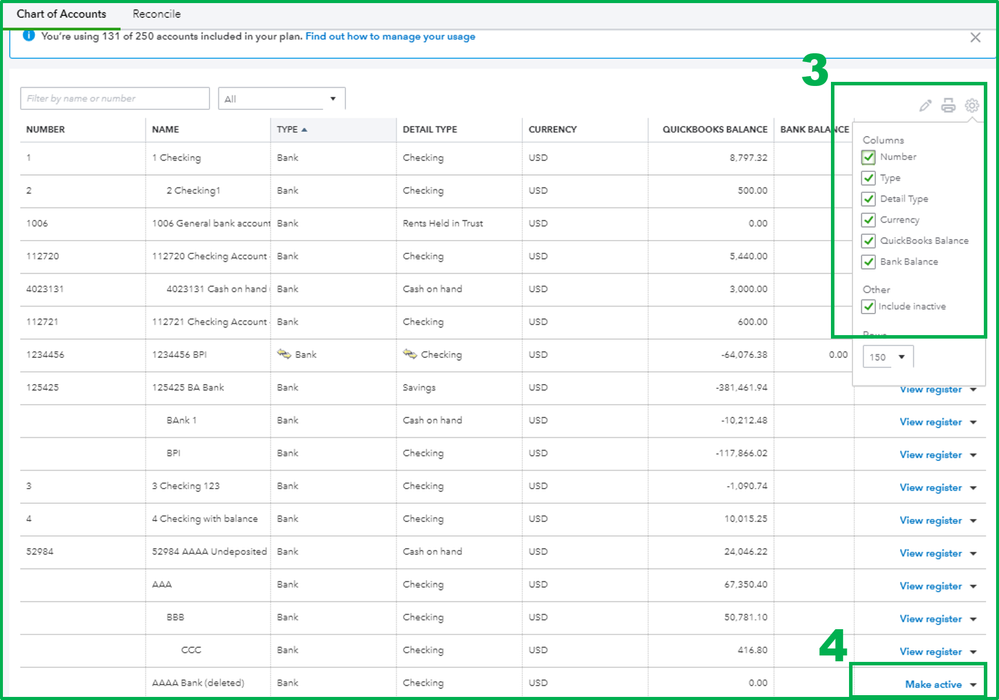
Task: Toggle the Bank Balance column checkbox
Action: pos(868,262)
